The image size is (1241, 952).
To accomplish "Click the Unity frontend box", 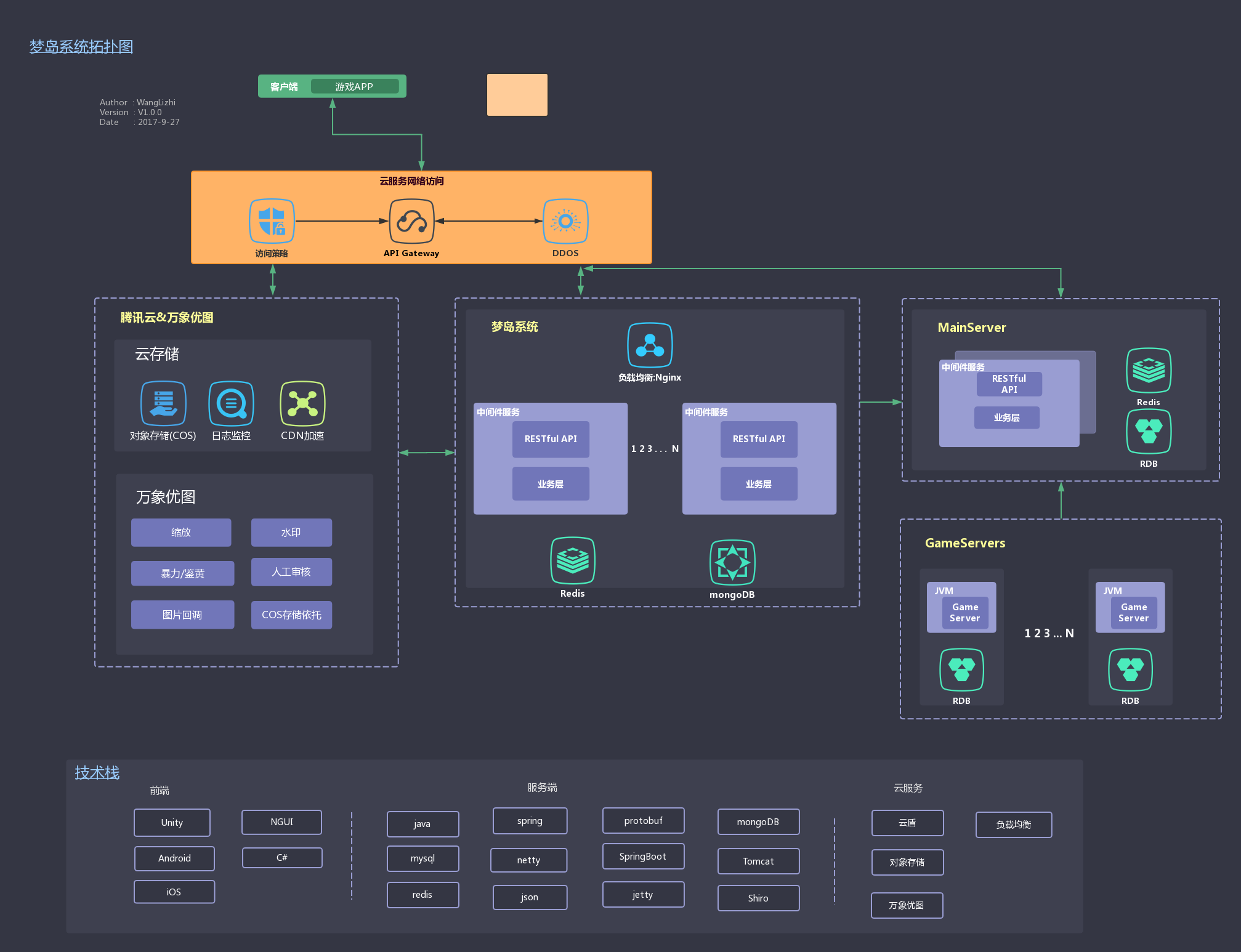I will [x=172, y=823].
